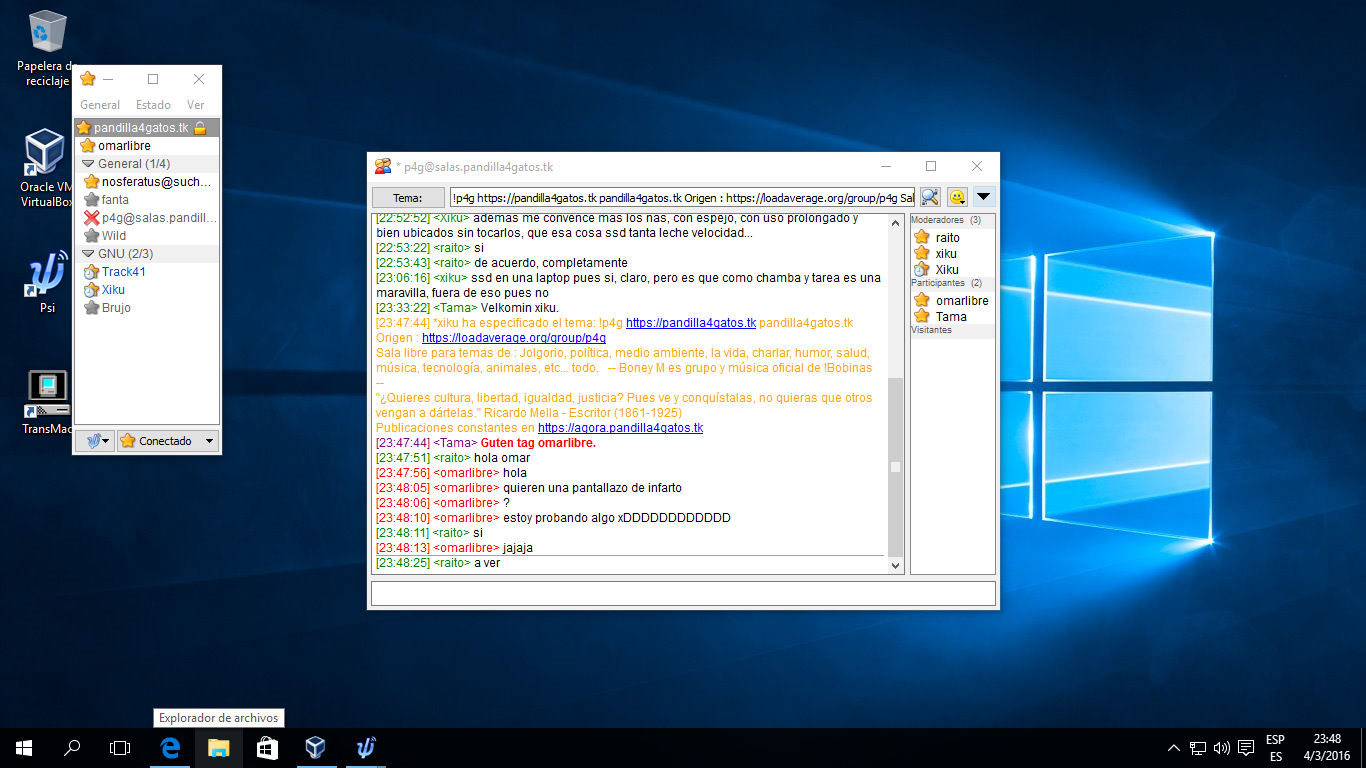Click the message input field
This screenshot has height=768, width=1366.
pyautogui.click(x=683, y=593)
